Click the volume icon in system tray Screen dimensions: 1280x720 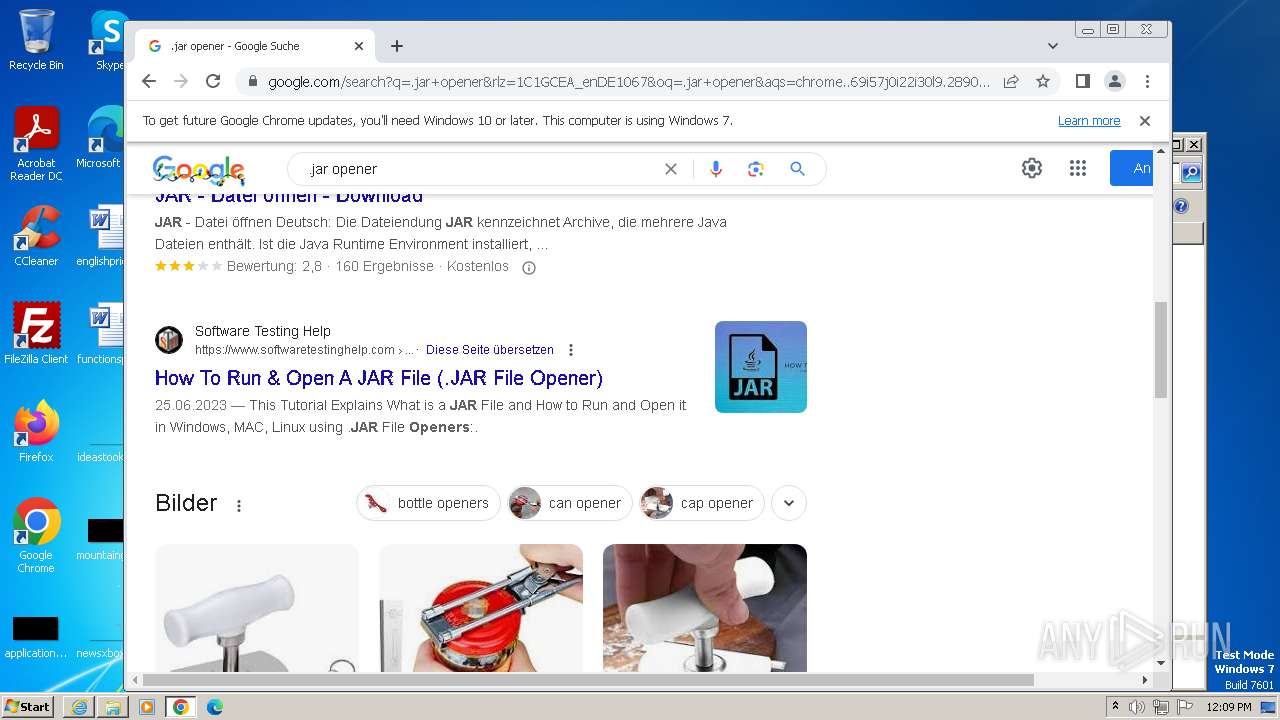click(x=1137, y=707)
